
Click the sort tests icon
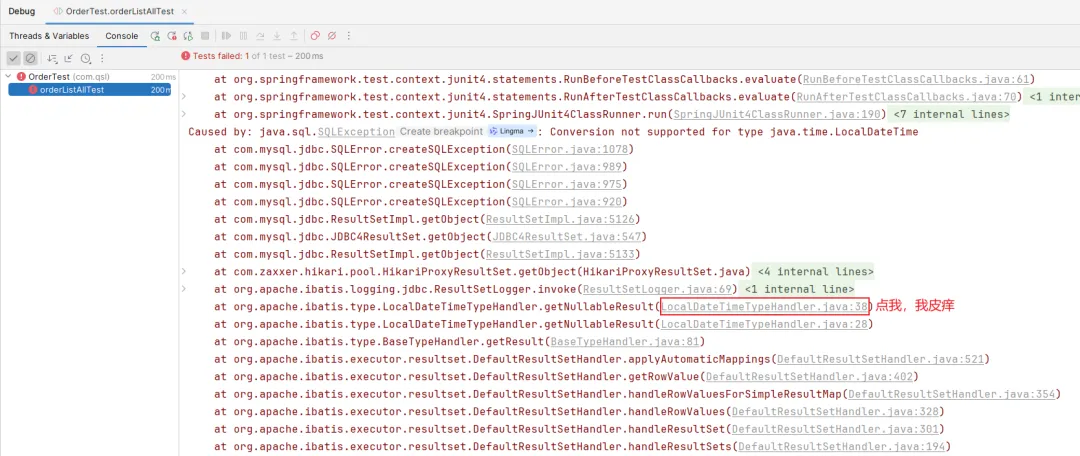point(52,59)
